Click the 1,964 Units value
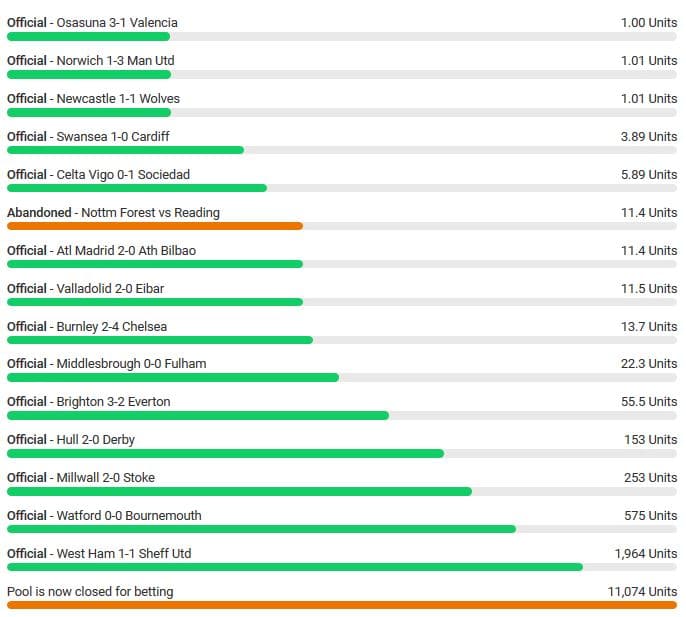 (x=645, y=553)
